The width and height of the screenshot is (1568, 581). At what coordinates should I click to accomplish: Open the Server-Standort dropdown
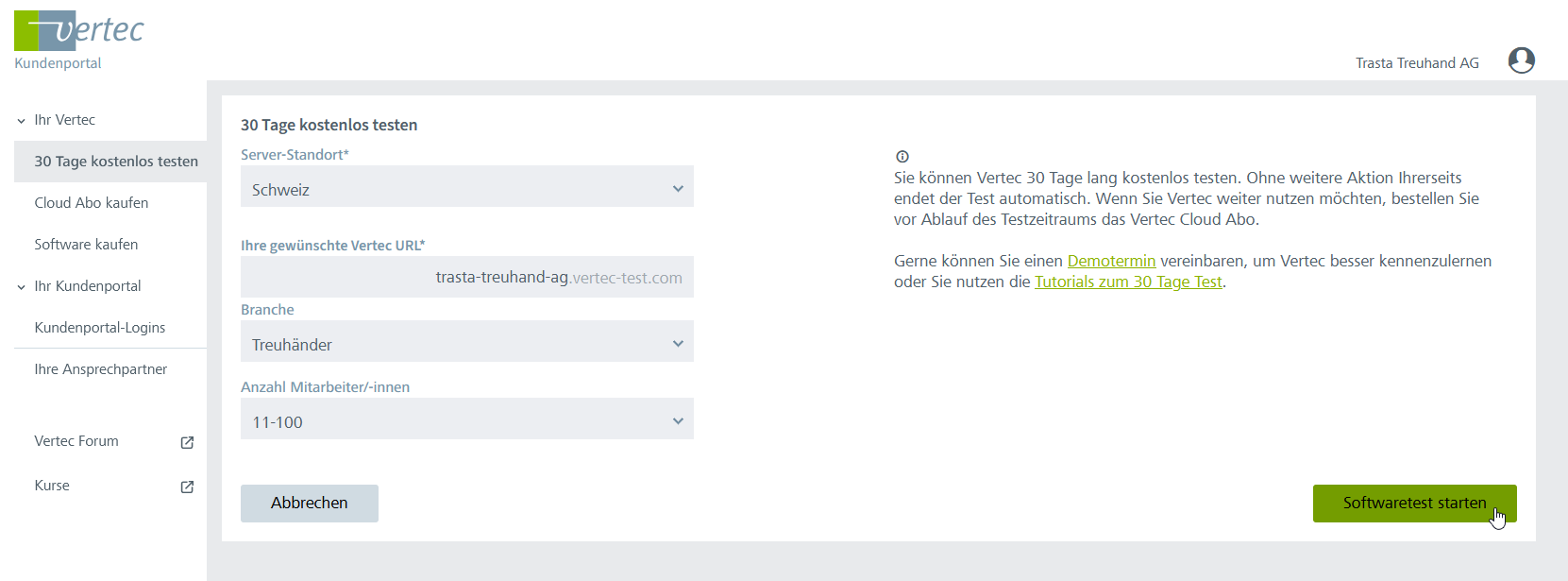[466, 189]
